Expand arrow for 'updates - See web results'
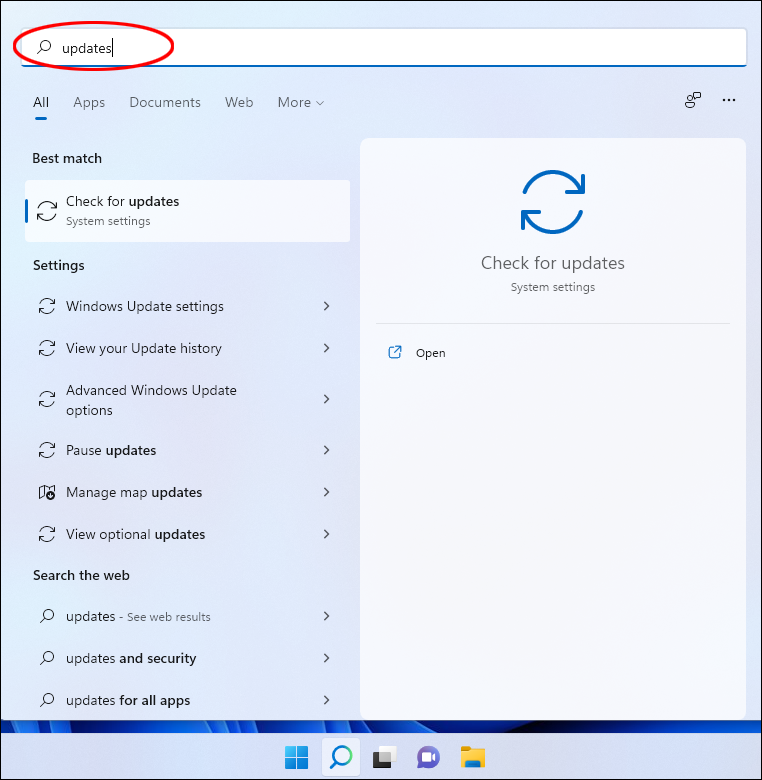The height and width of the screenshot is (780, 762). (326, 616)
